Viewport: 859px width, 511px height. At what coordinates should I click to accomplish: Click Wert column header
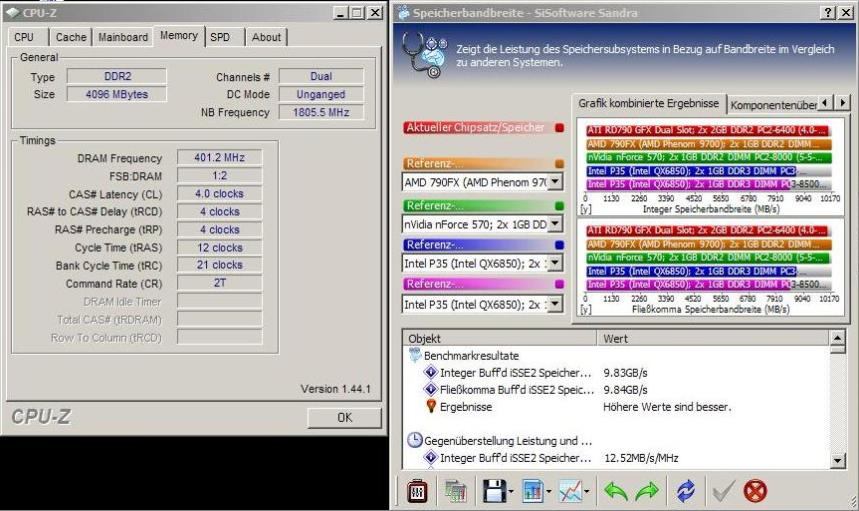point(712,338)
